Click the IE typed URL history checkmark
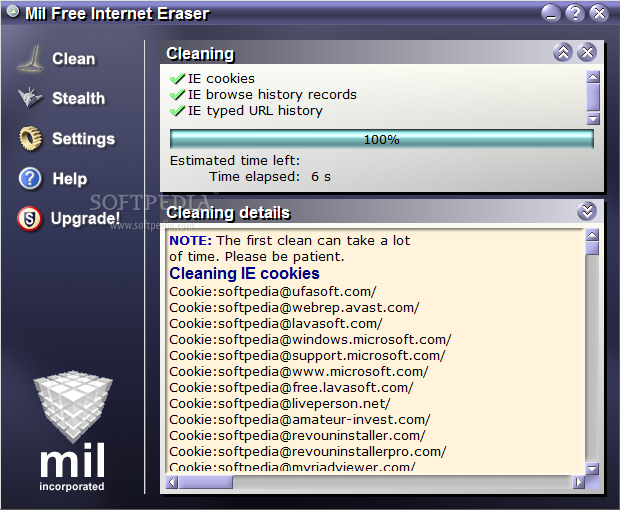Screen dimensions: 620x510 (x=178, y=110)
